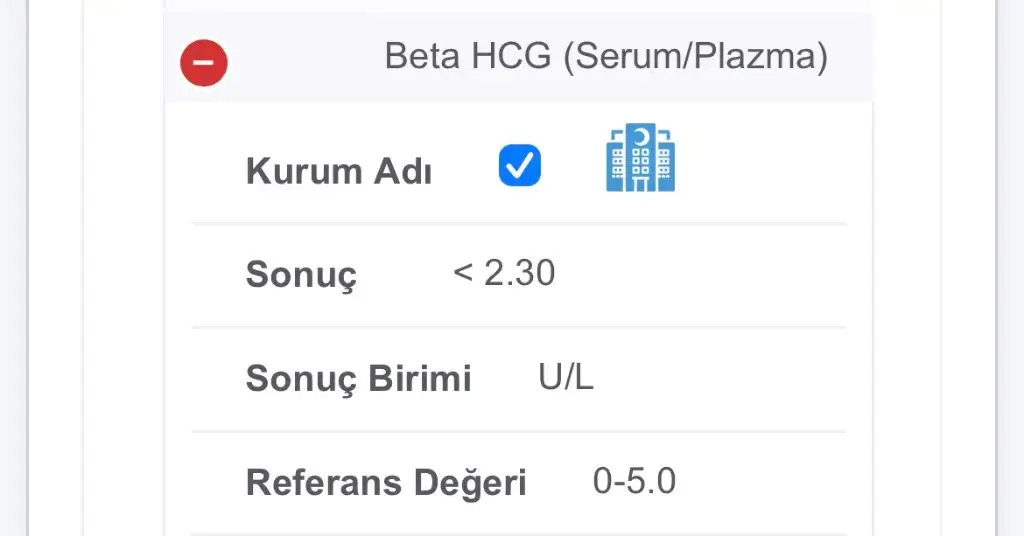Select the Sonuç label
This screenshot has height=536, width=1024.
coord(301,275)
